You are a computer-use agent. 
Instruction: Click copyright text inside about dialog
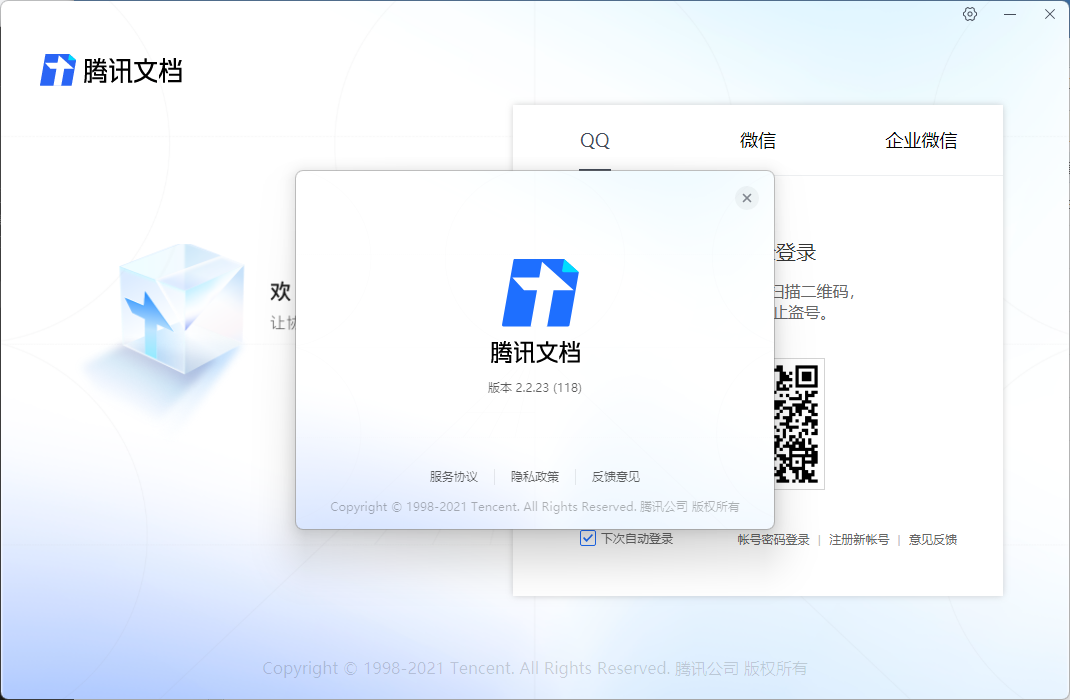(535, 506)
